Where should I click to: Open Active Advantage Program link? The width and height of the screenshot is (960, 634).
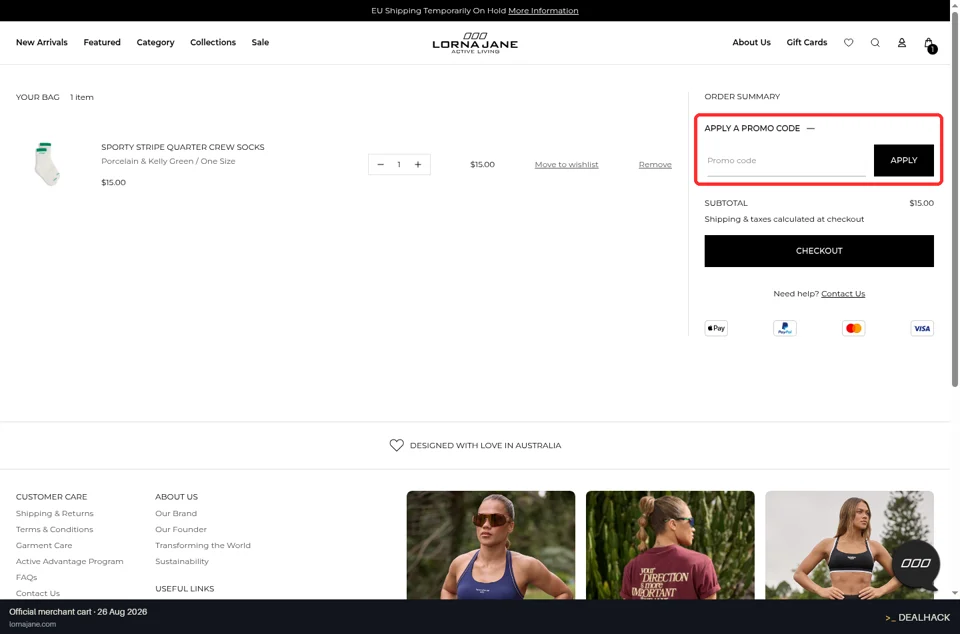pos(69,561)
